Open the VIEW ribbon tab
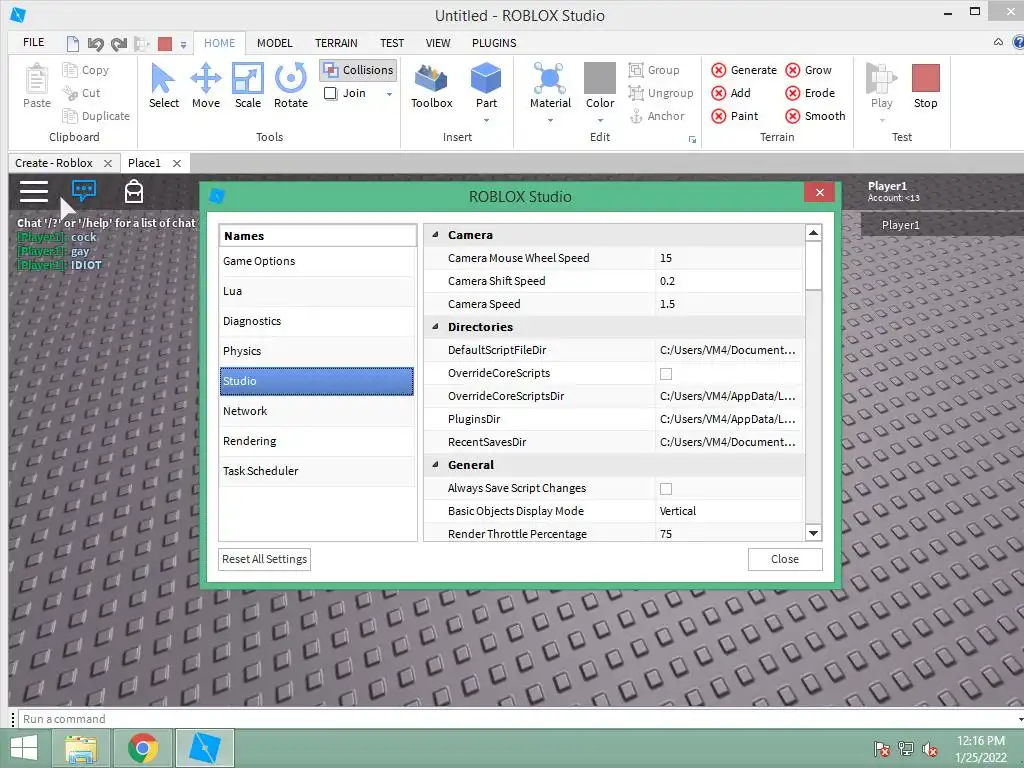Screen dimensions: 1024x768 [x=438, y=43]
